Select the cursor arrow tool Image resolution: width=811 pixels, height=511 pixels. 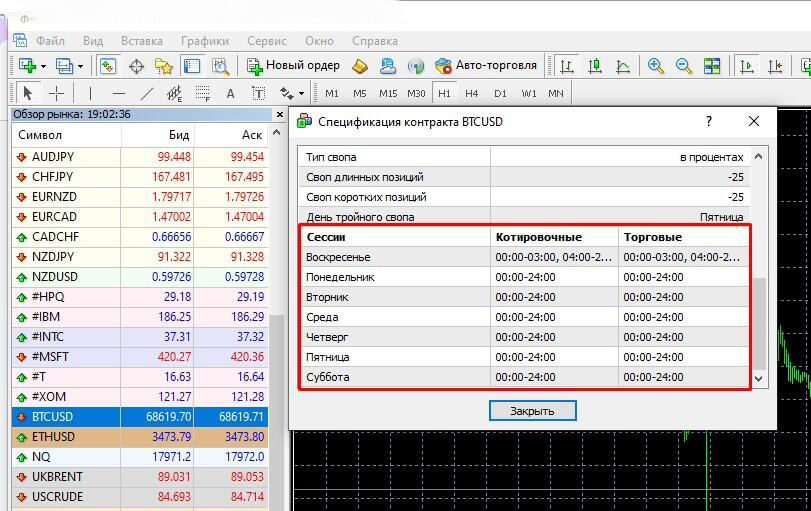tap(27, 94)
